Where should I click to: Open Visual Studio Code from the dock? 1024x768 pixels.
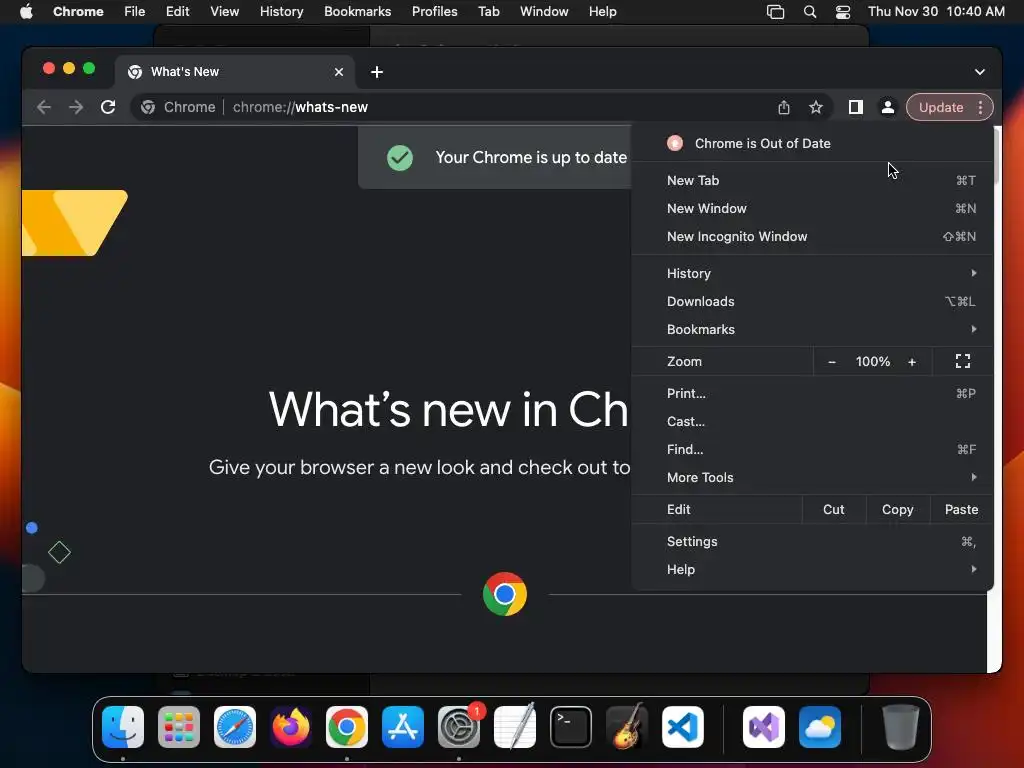[x=683, y=727]
